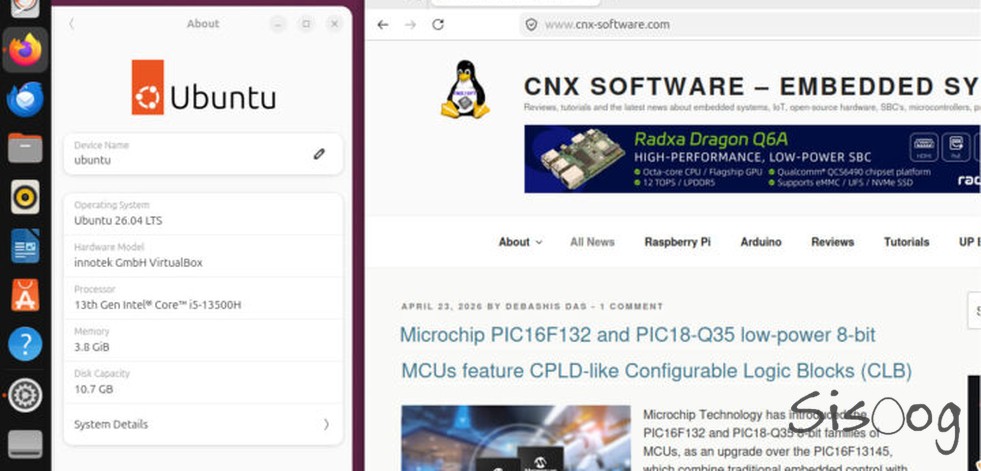Open Rhythmbox music player in dock

pos(25,197)
